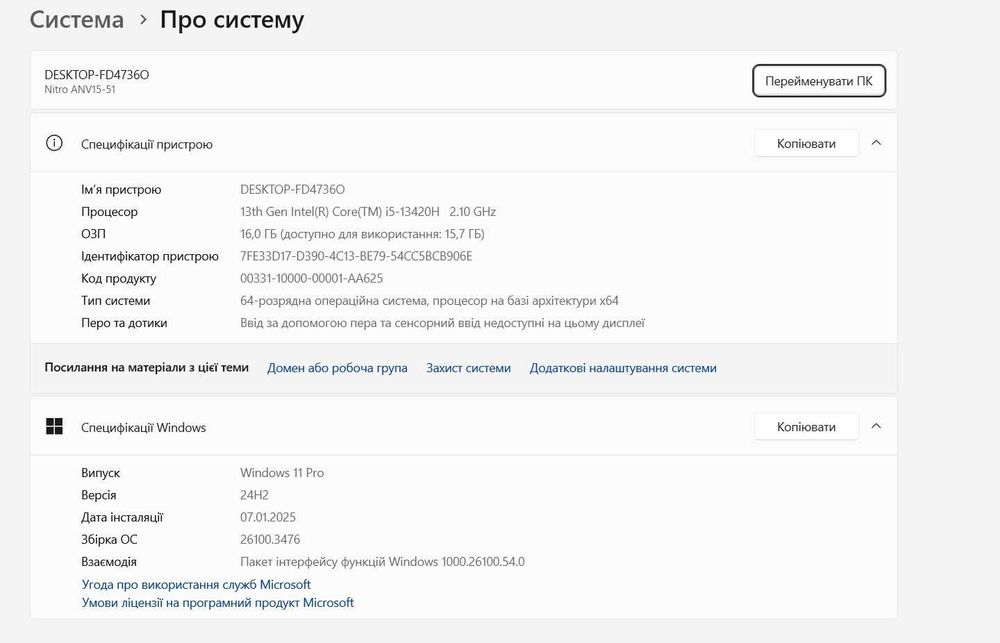Screen dimensions: 1000x643
Task: Click the Ідентифікатор пристрою label
Action: [x=150, y=256]
